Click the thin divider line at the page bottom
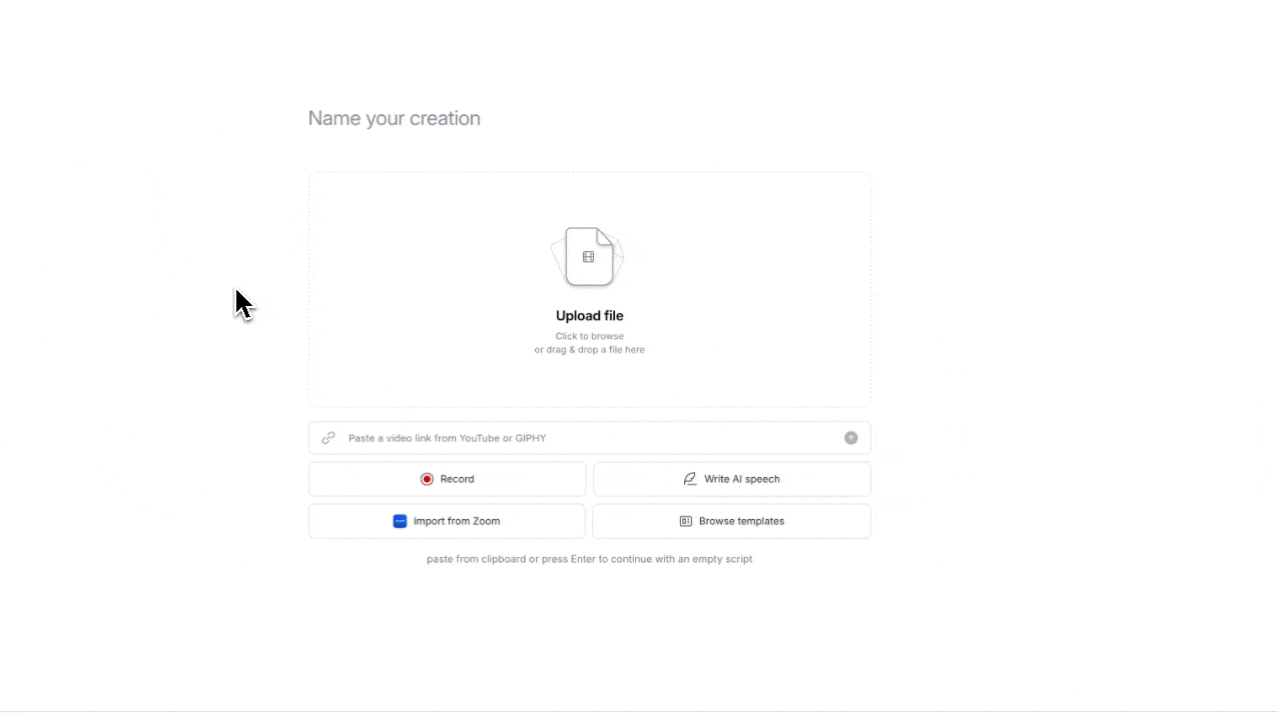 coord(639,712)
